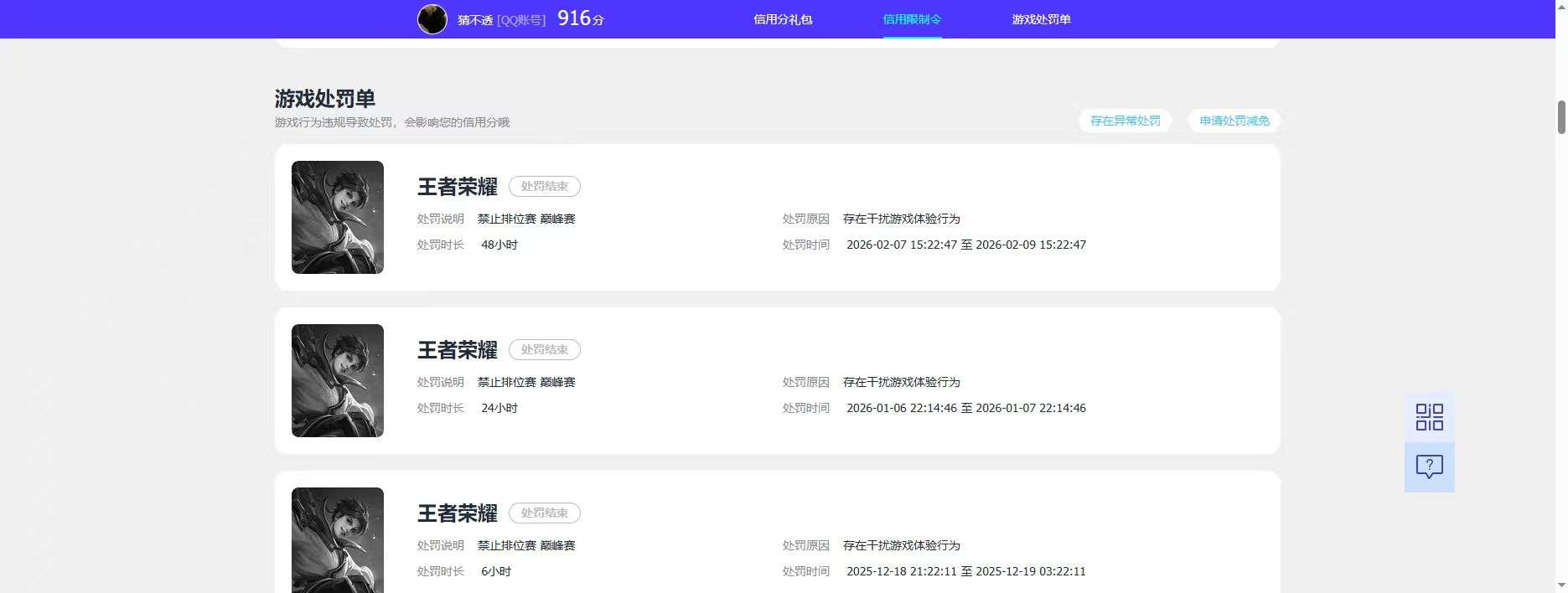Click the 48小时 penalty duration value
This screenshot has height=593, width=1568.
click(499, 245)
